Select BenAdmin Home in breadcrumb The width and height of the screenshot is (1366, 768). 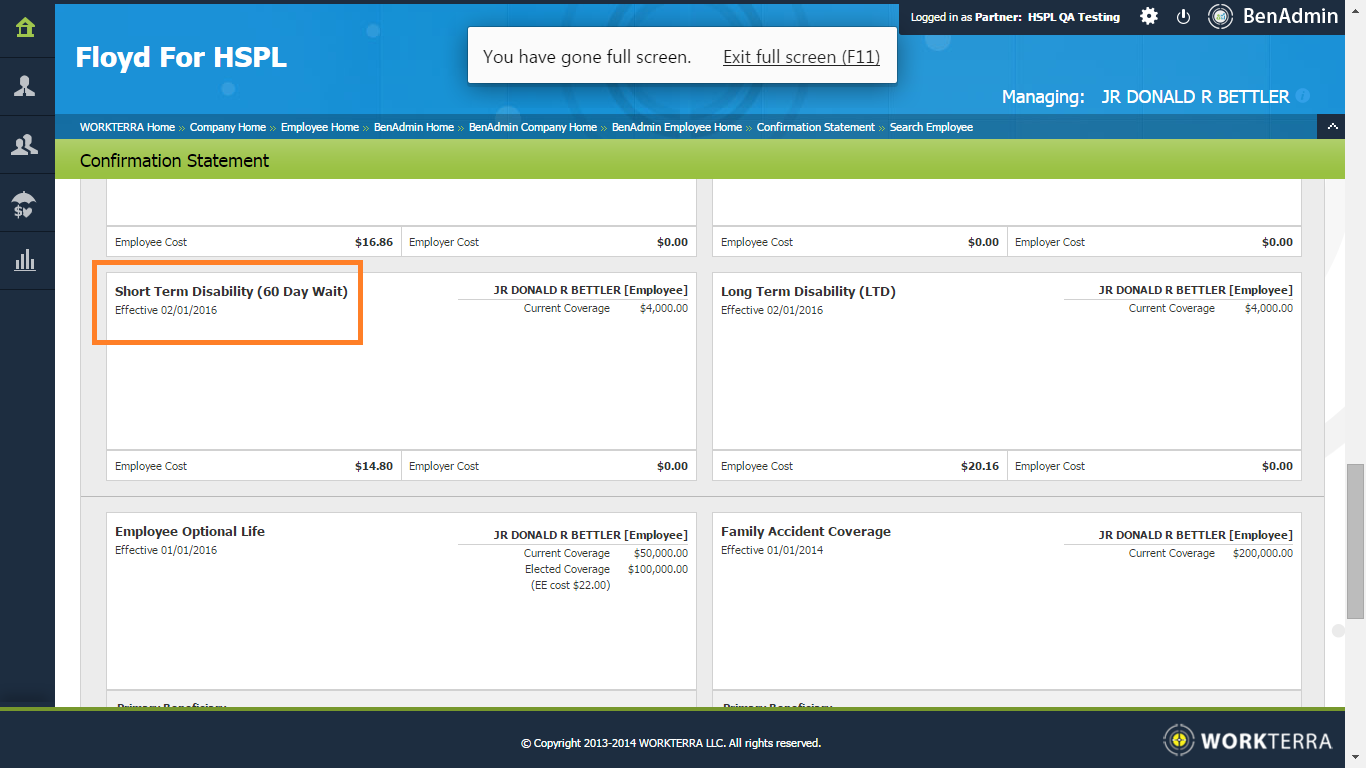coord(413,127)
